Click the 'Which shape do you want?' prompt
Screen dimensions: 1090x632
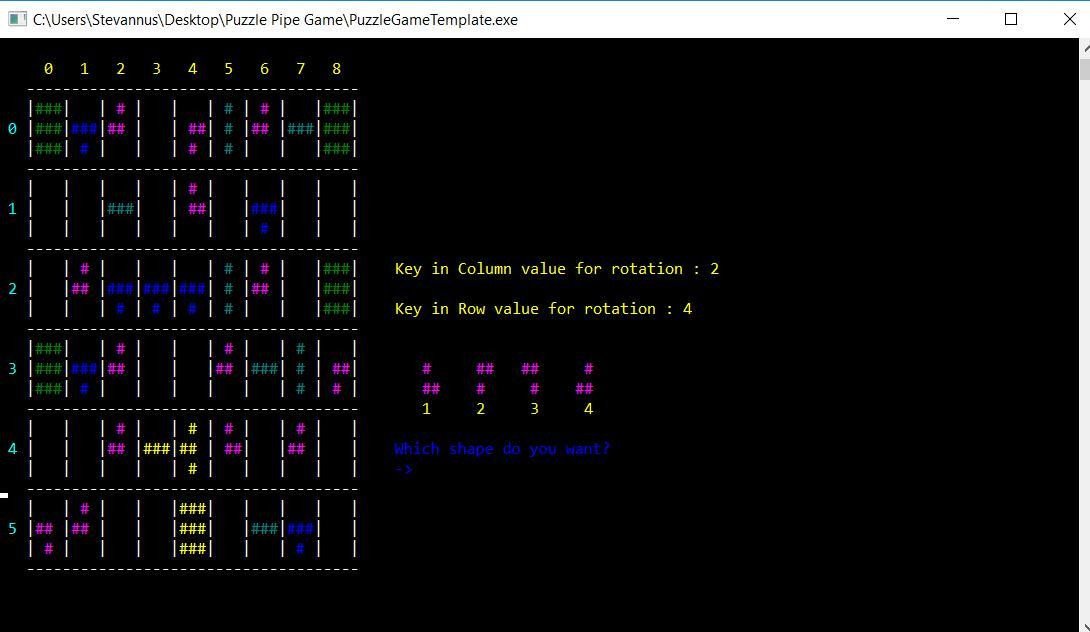(x=502, y=448)
